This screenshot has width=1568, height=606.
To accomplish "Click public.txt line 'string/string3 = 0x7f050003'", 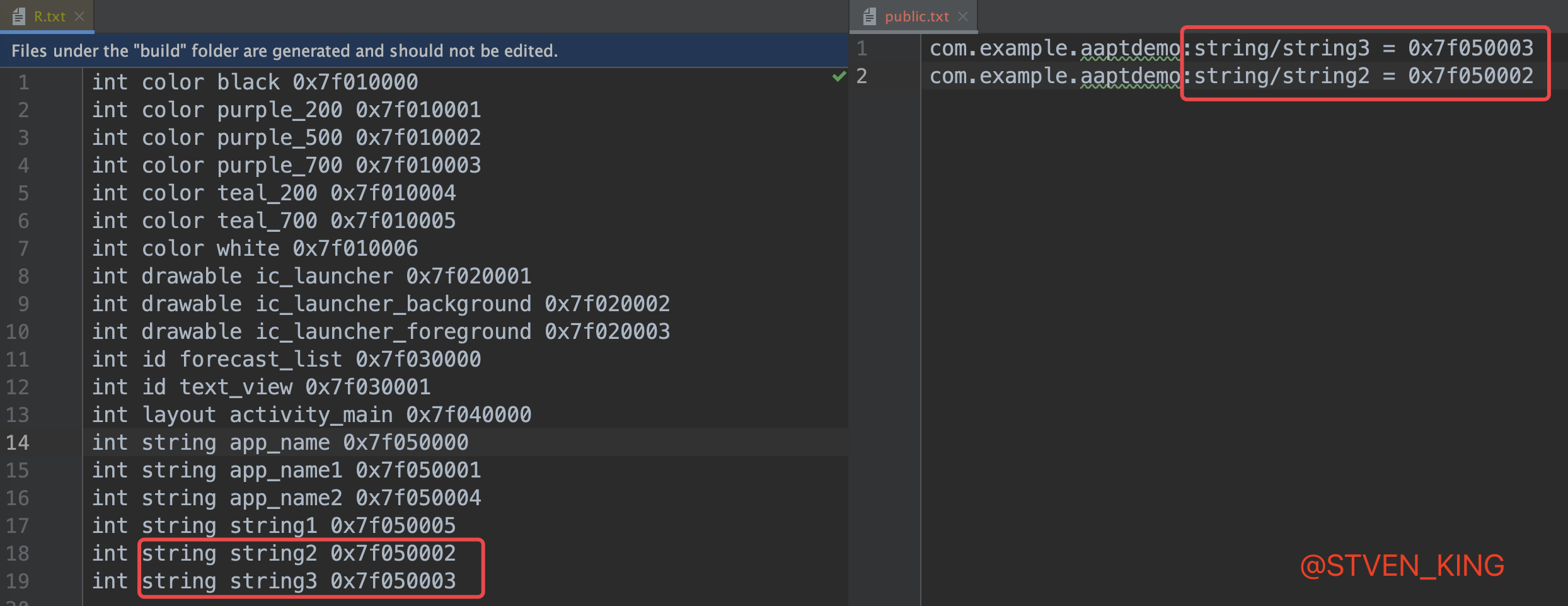I will coord(1231,48).
